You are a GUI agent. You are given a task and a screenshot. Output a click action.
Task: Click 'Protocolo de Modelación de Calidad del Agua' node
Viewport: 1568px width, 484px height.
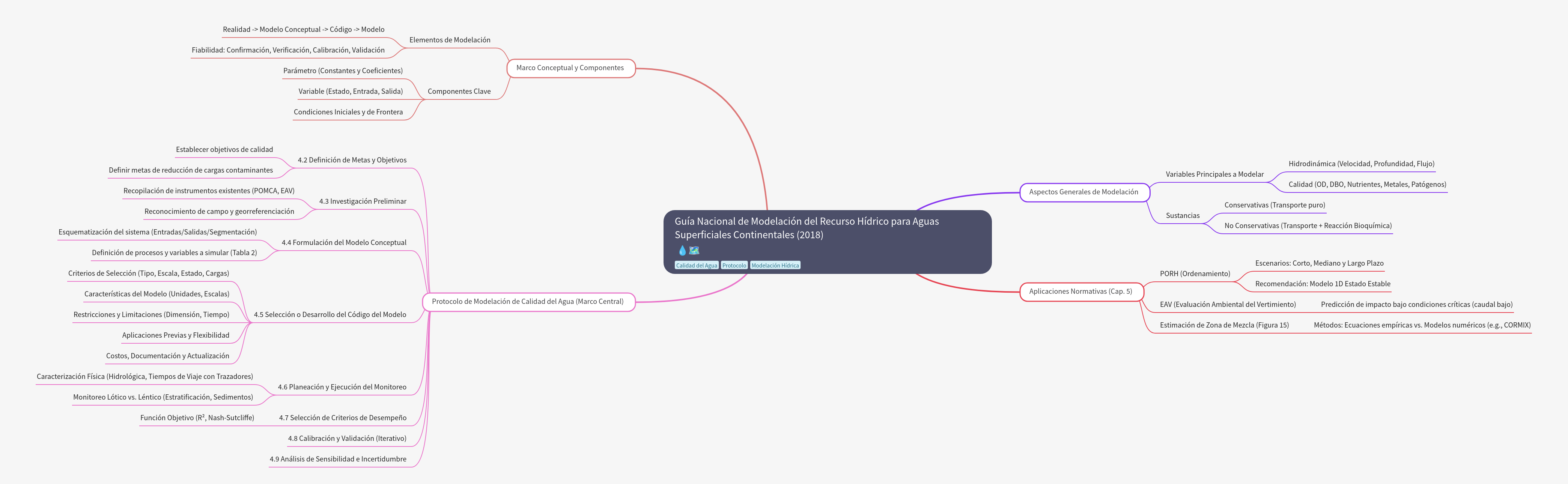coord(528,302)
